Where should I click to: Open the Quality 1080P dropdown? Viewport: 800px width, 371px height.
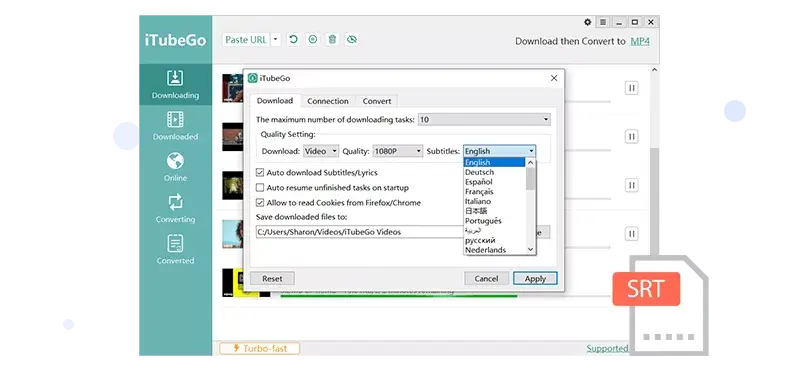point(397,151)
